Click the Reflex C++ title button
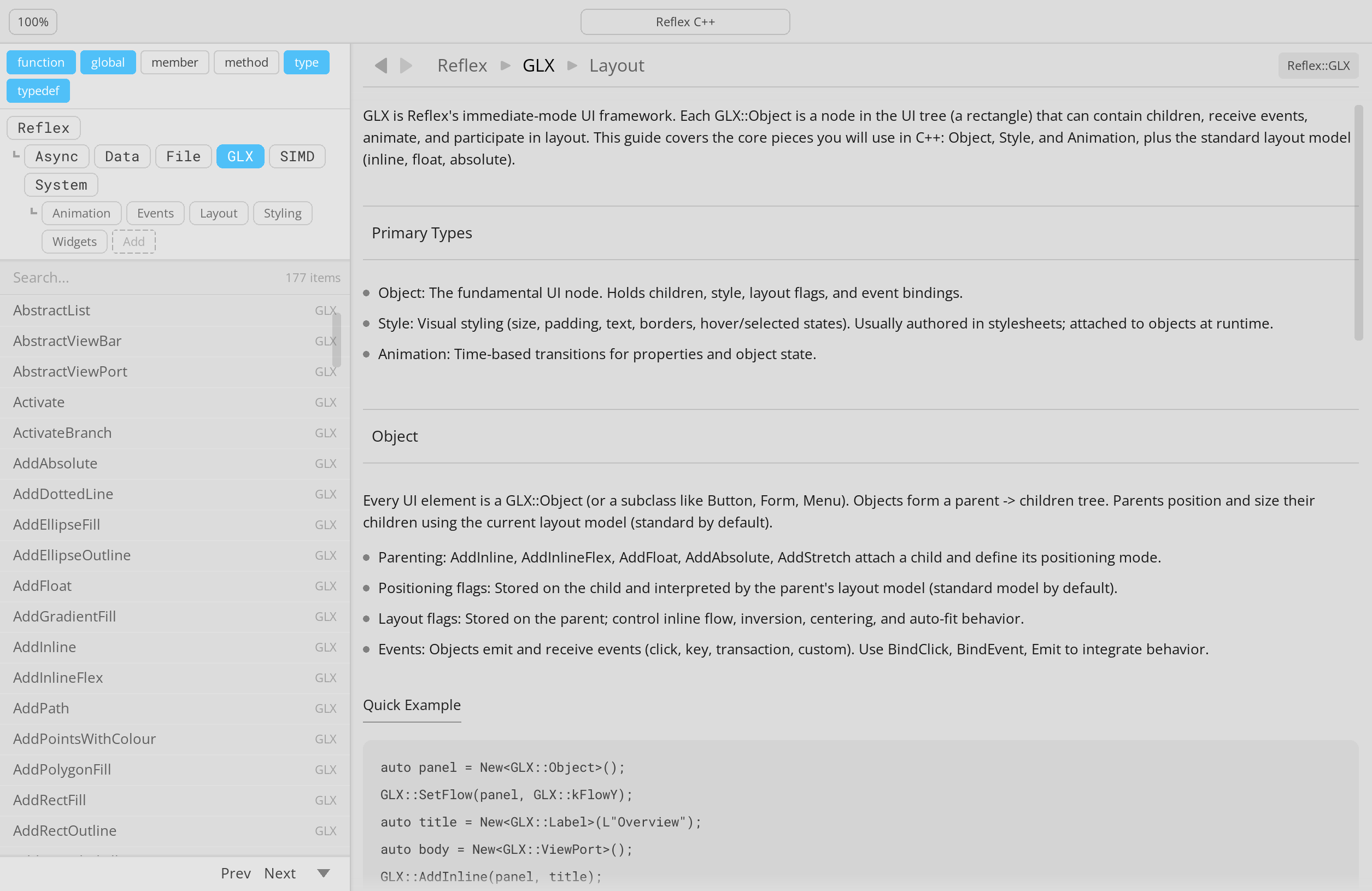This screenshot has height=891, width=1372. click(685, 22)
